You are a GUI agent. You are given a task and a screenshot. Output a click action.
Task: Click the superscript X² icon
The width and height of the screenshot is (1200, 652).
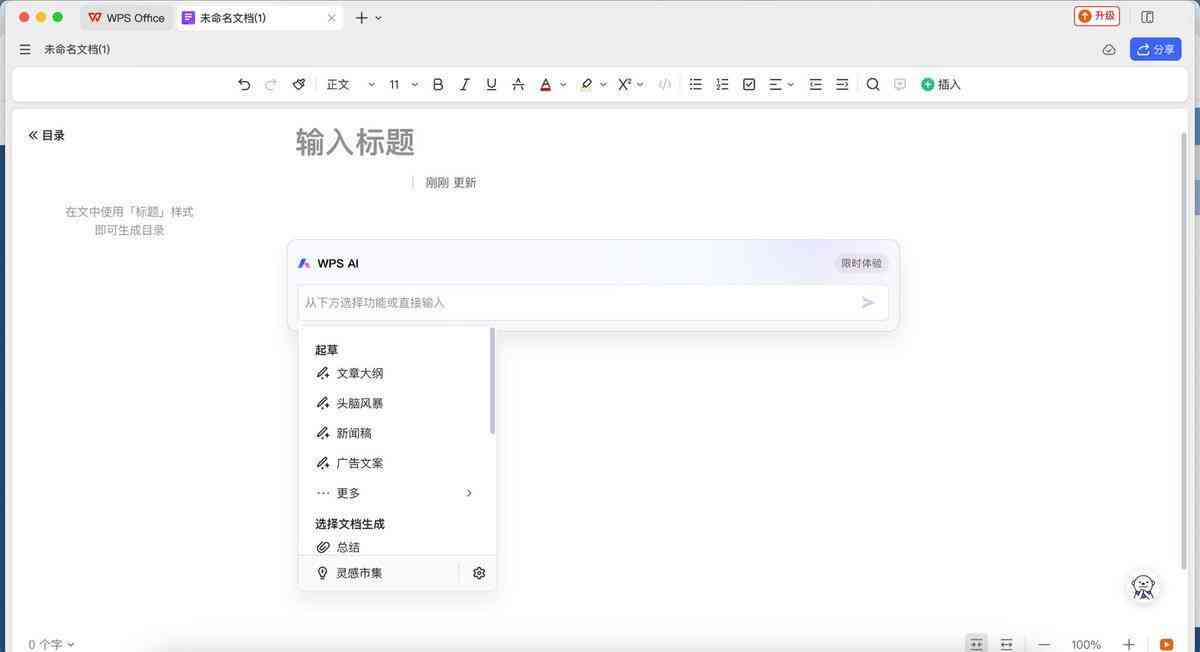pos(624,85)
